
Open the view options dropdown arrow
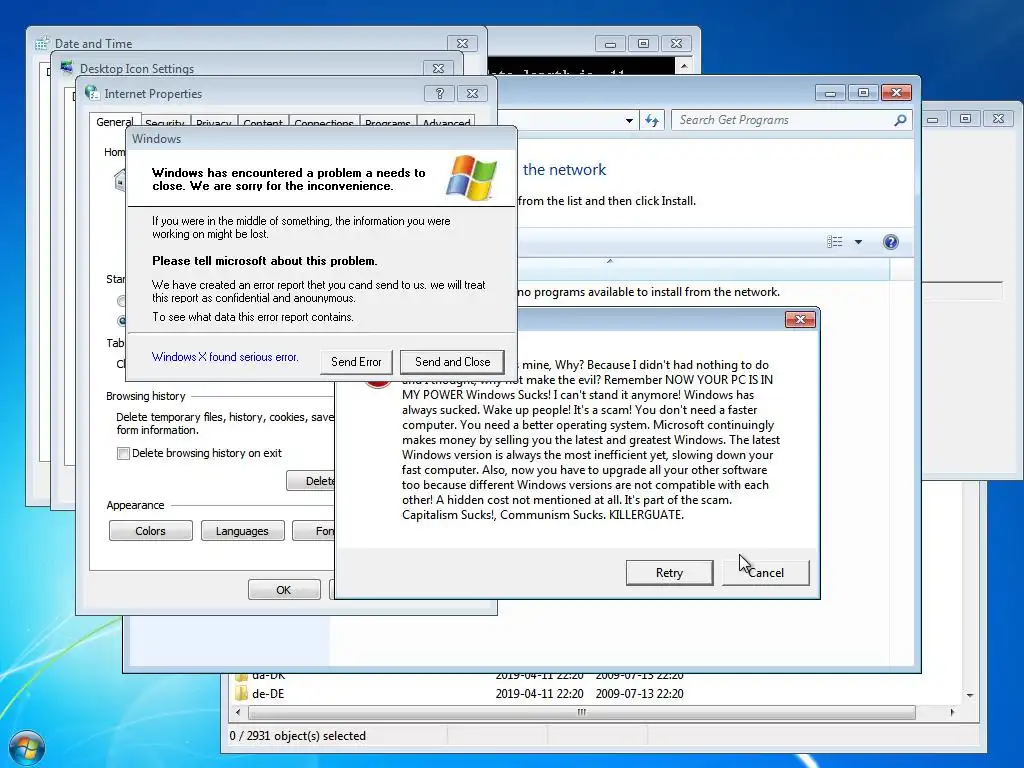[x=858, y=242]
